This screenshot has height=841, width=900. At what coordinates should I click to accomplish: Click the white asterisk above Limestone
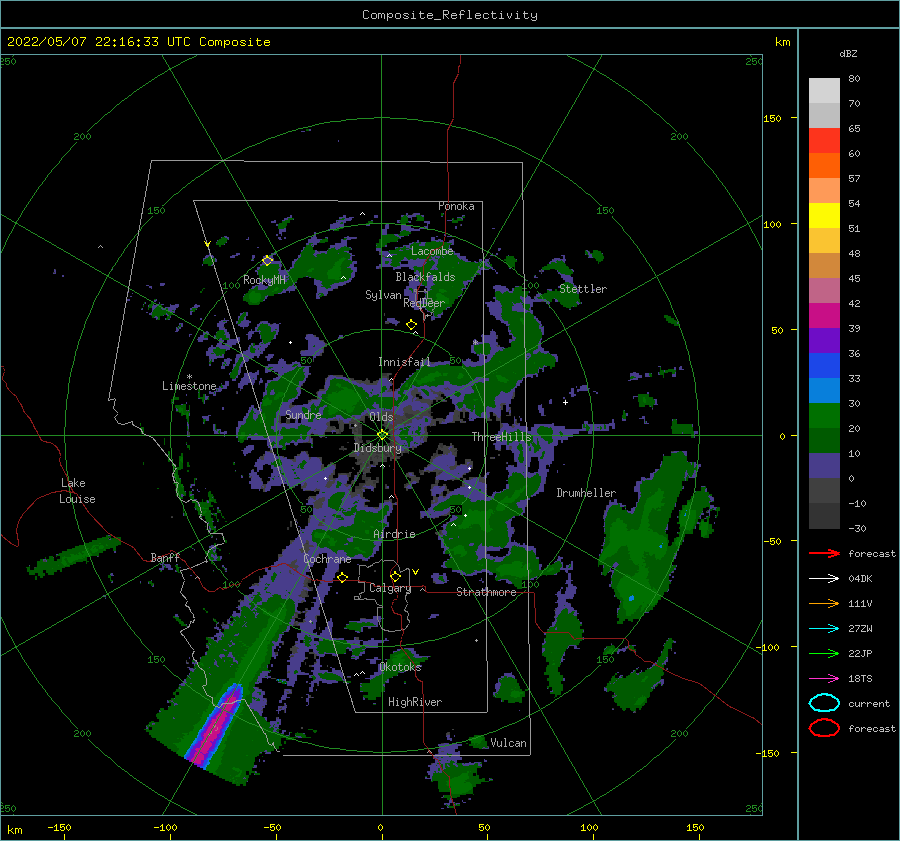pos(189,377)
